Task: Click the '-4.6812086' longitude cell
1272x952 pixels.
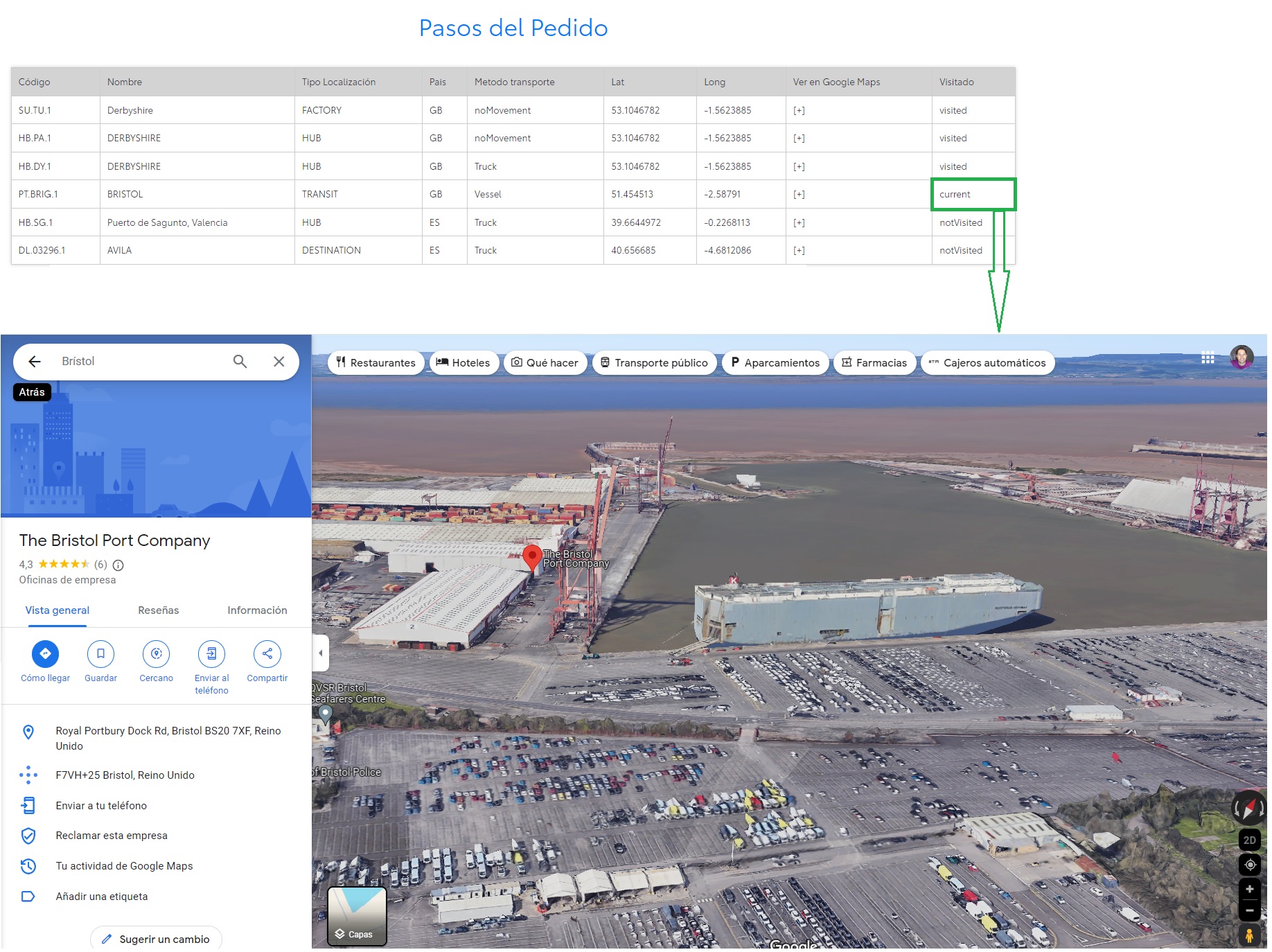Action: tap(741, 251)
